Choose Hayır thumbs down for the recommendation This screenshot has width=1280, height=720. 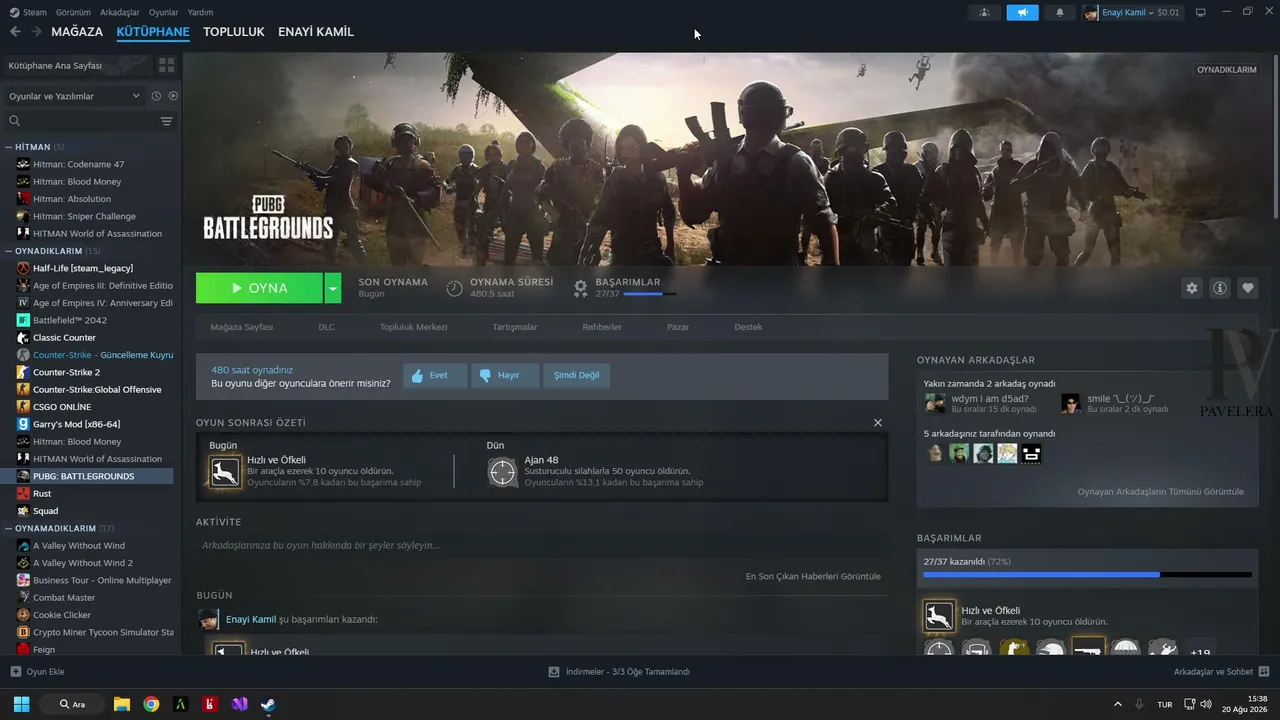[505, 375]
